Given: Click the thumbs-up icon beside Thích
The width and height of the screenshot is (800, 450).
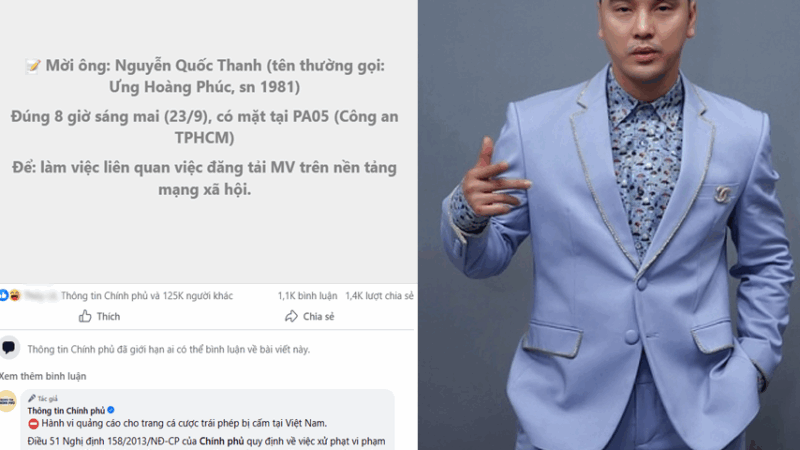Looking at the screenshot, I should 85,316.
